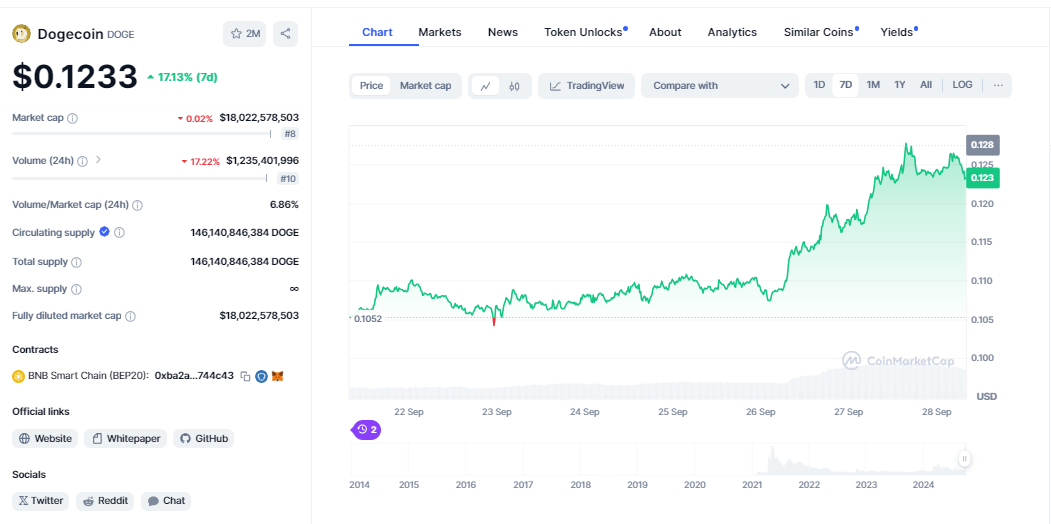Click the 0.128 price label on axis
This screenshot has width=1051, height=524.
pos(983,145)
